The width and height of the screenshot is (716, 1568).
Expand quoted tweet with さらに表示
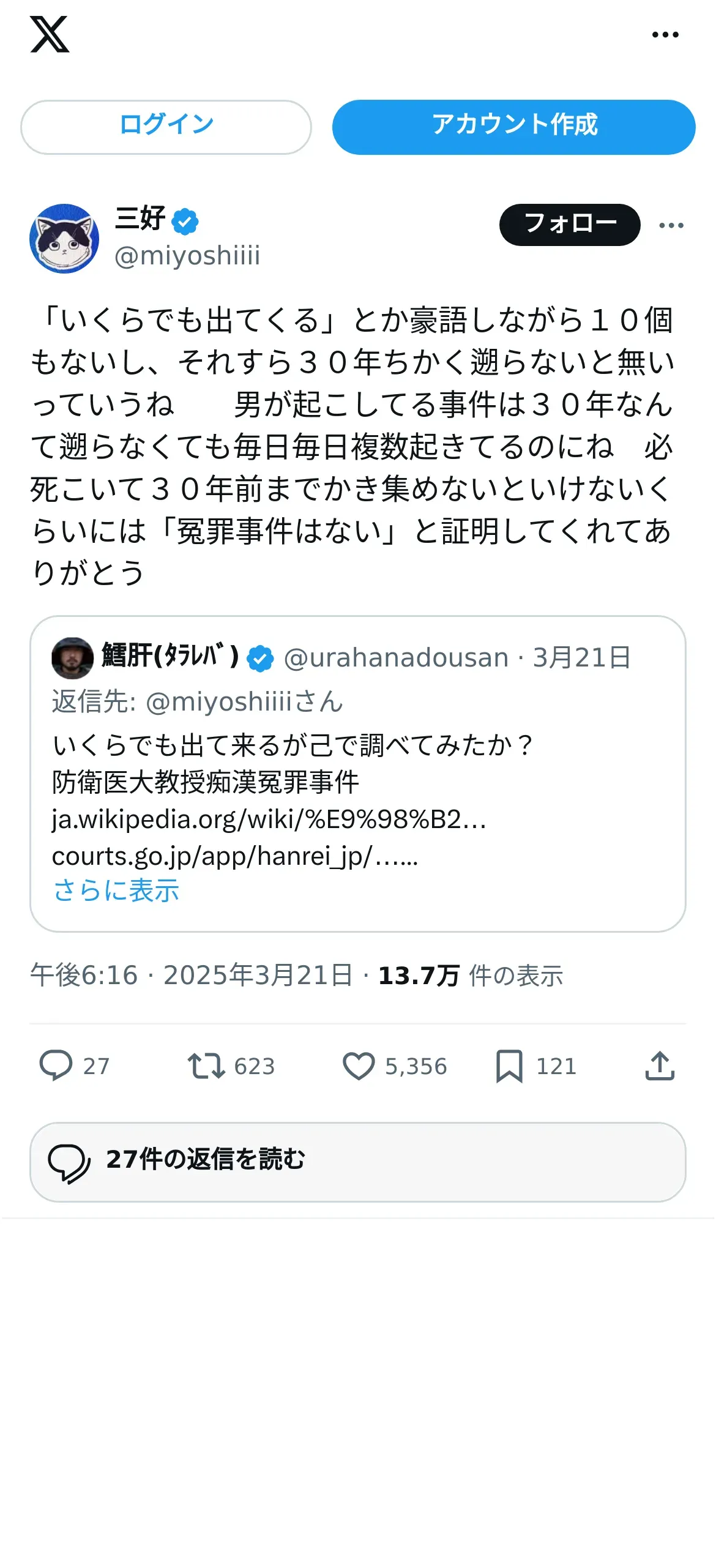[116, 890]
